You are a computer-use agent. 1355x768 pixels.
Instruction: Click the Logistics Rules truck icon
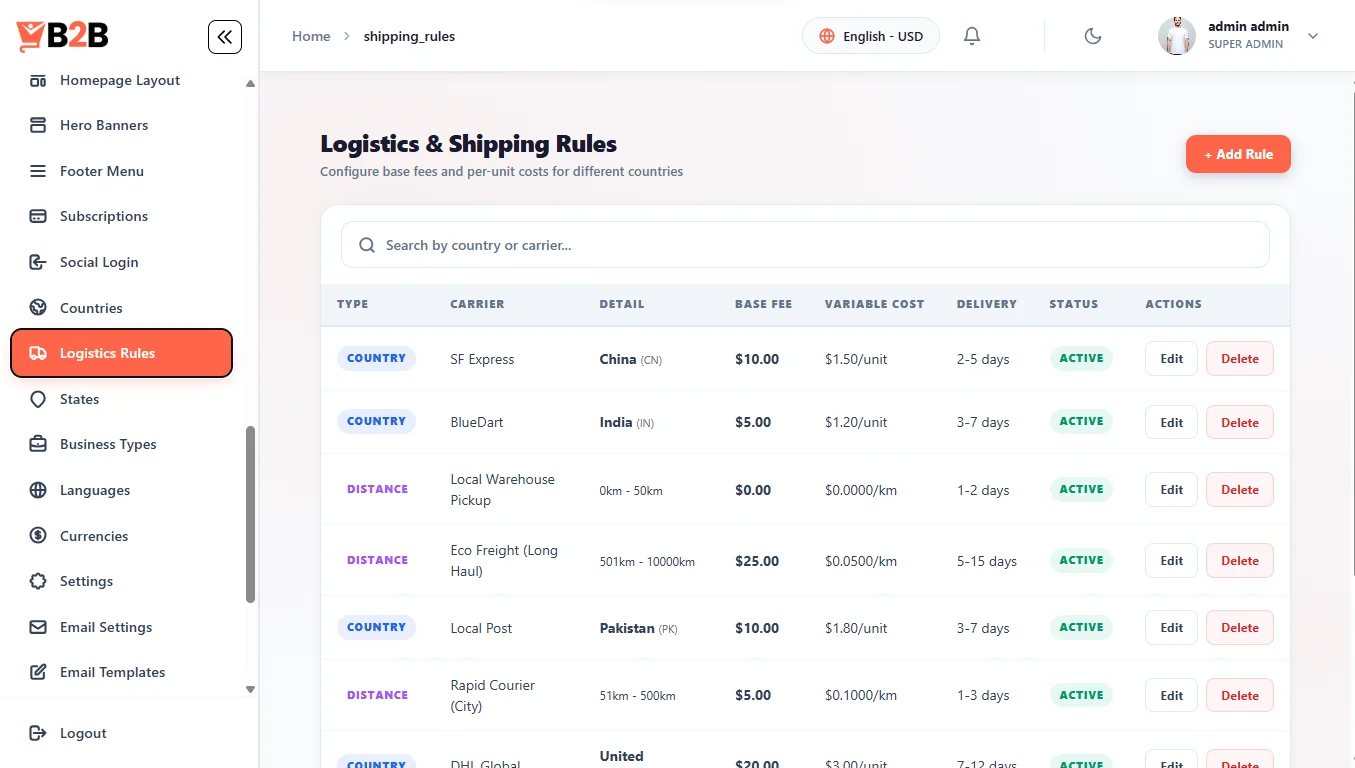(38, 353)
